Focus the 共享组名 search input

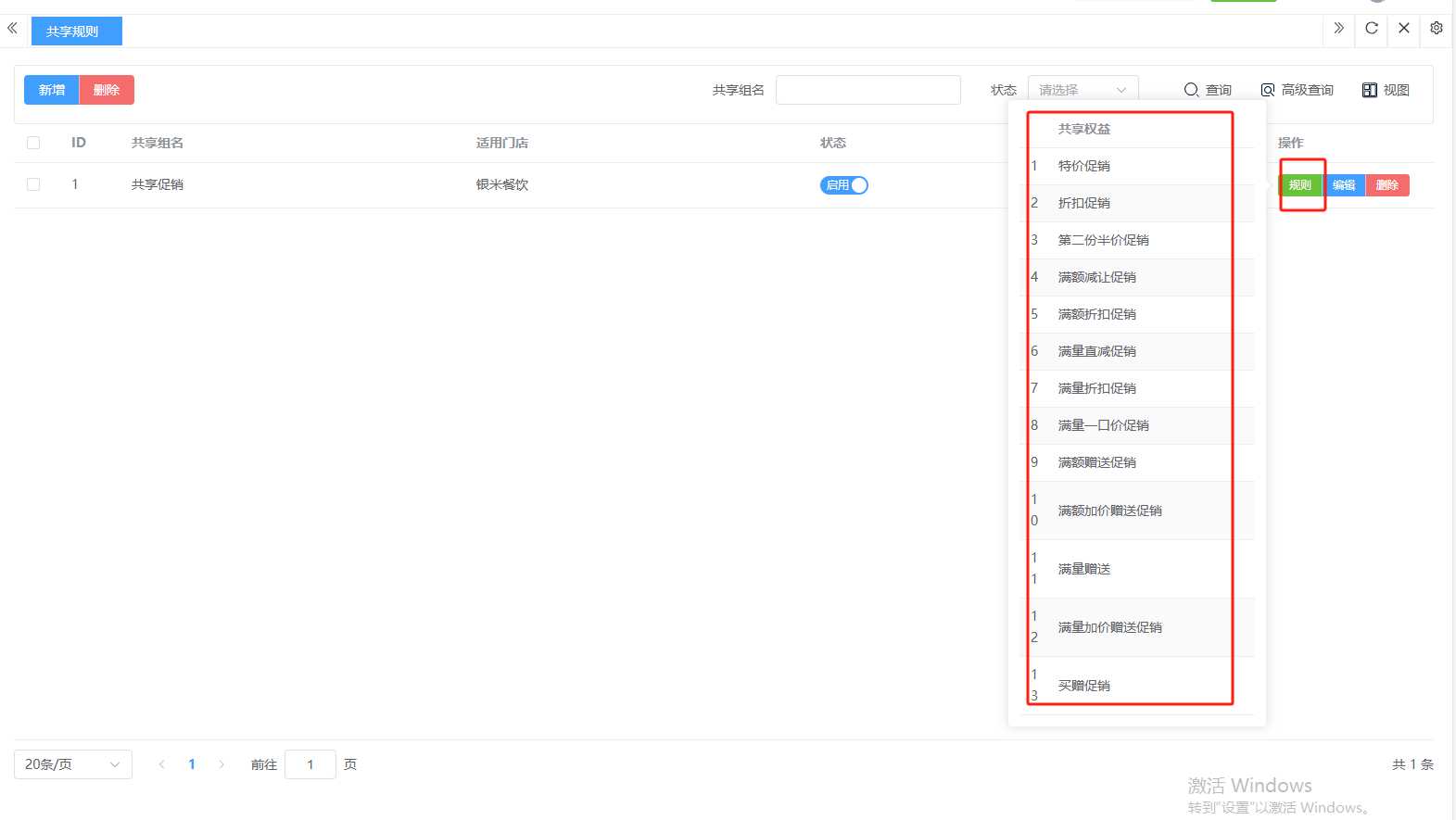867,90
